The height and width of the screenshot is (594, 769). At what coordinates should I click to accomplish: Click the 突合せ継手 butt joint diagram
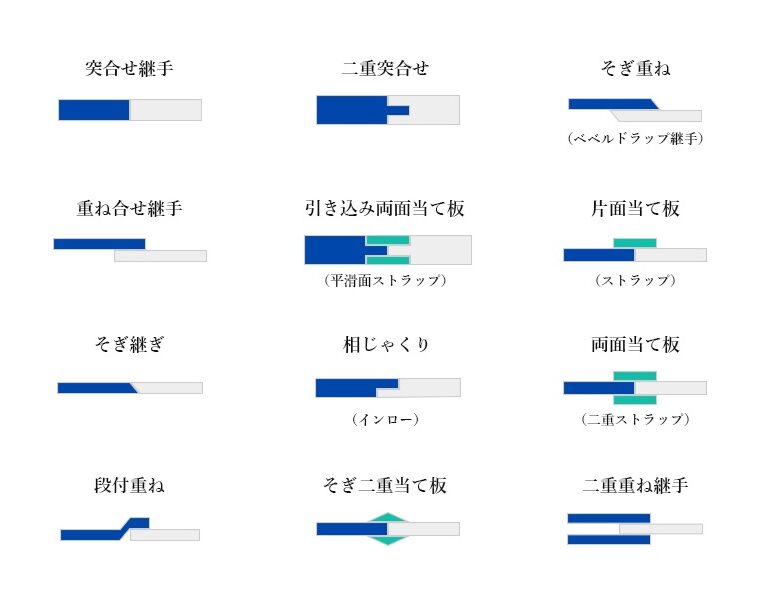pos(130,110)
